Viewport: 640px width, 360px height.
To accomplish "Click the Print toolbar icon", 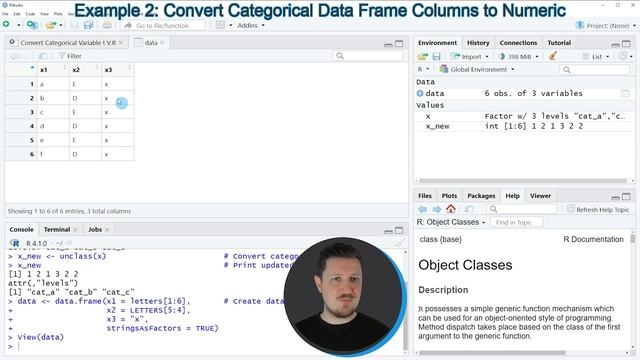I will click(x=107, y=25).
